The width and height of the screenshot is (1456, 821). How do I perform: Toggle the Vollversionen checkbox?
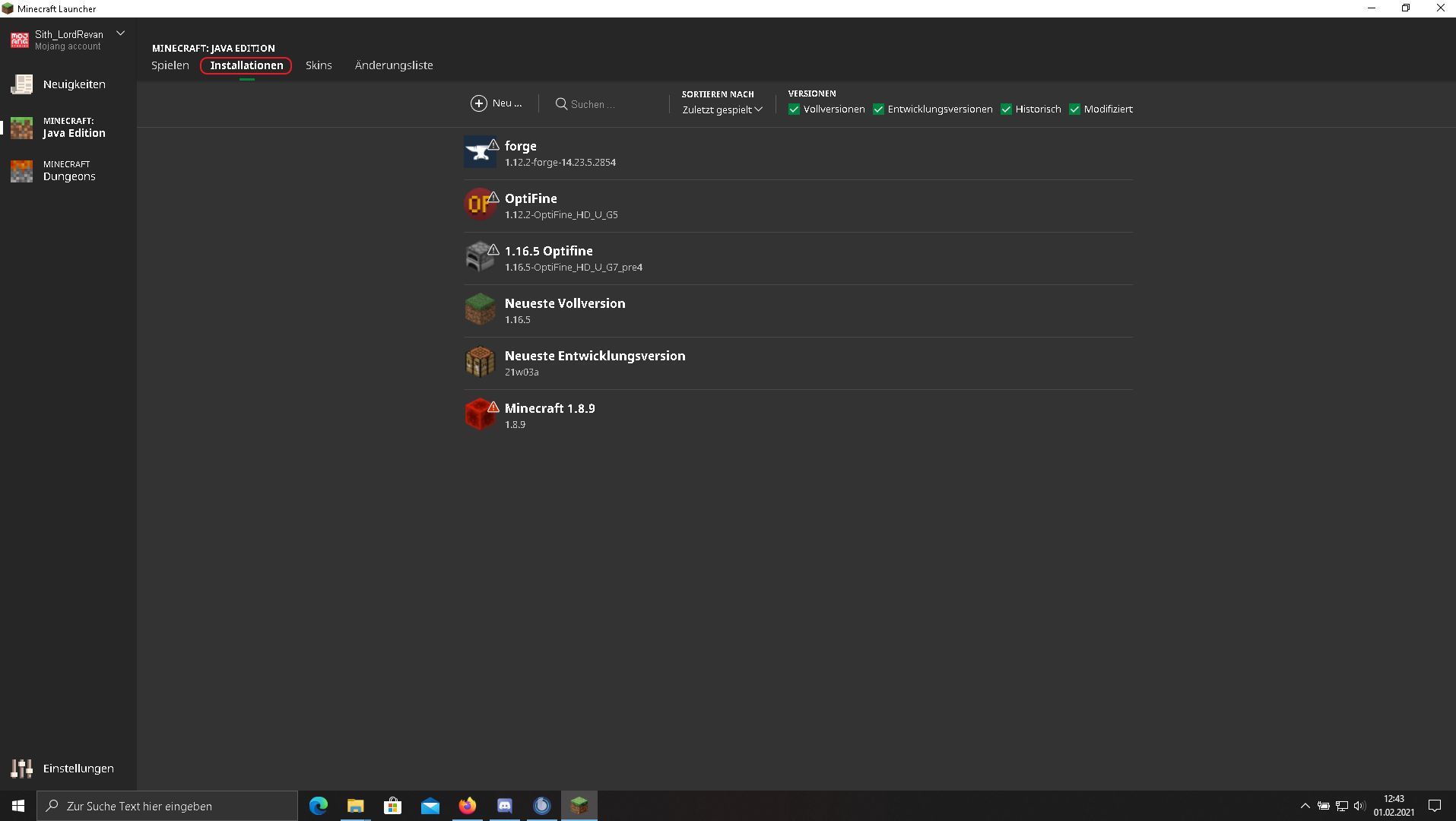(x=794, y=109)
